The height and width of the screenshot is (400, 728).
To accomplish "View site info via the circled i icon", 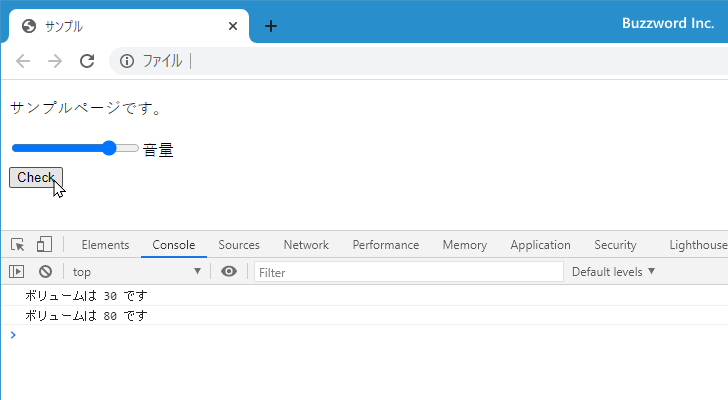I will (127, 61).
